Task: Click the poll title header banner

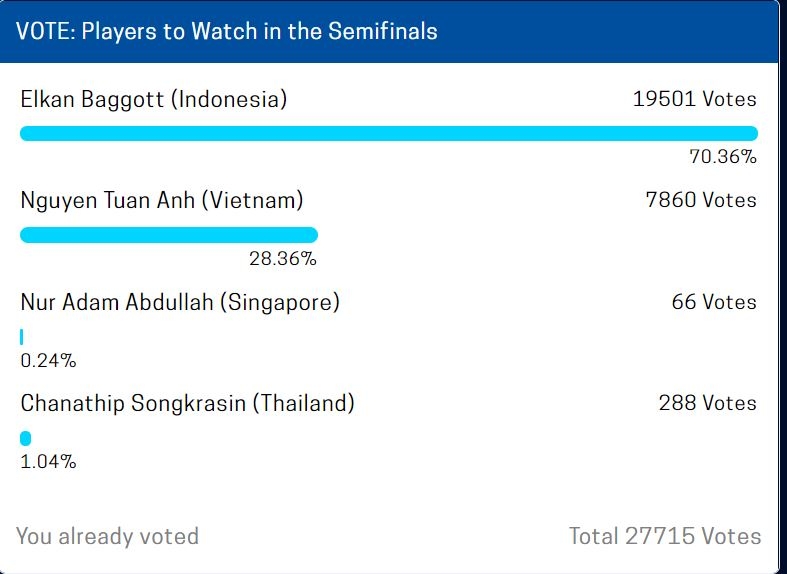Action: coord(389,32)
